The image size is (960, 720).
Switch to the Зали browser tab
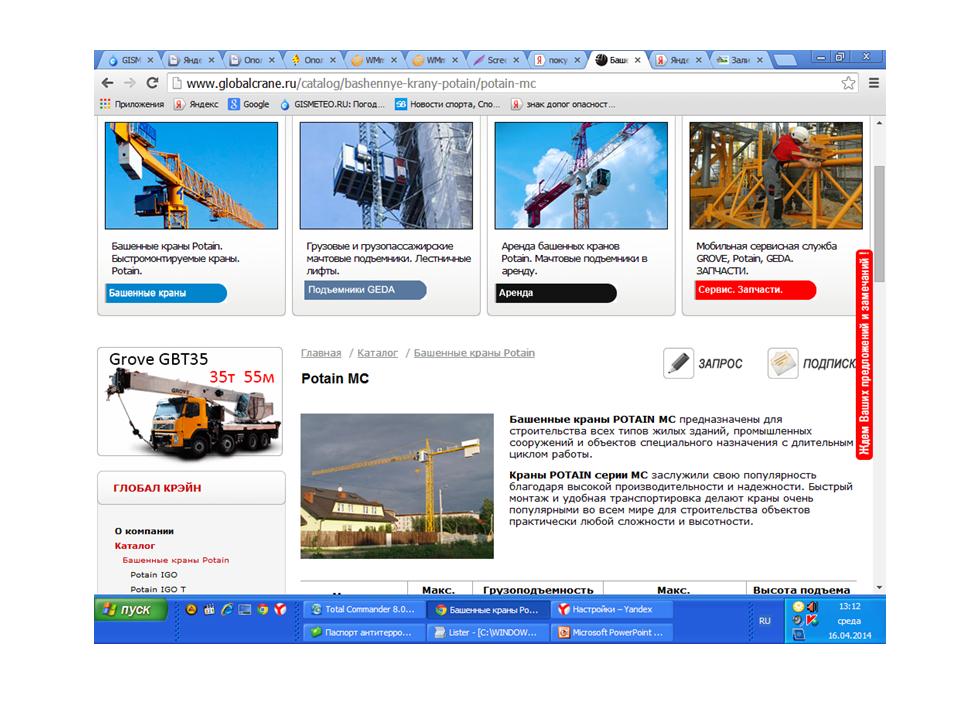click(740, 60)
